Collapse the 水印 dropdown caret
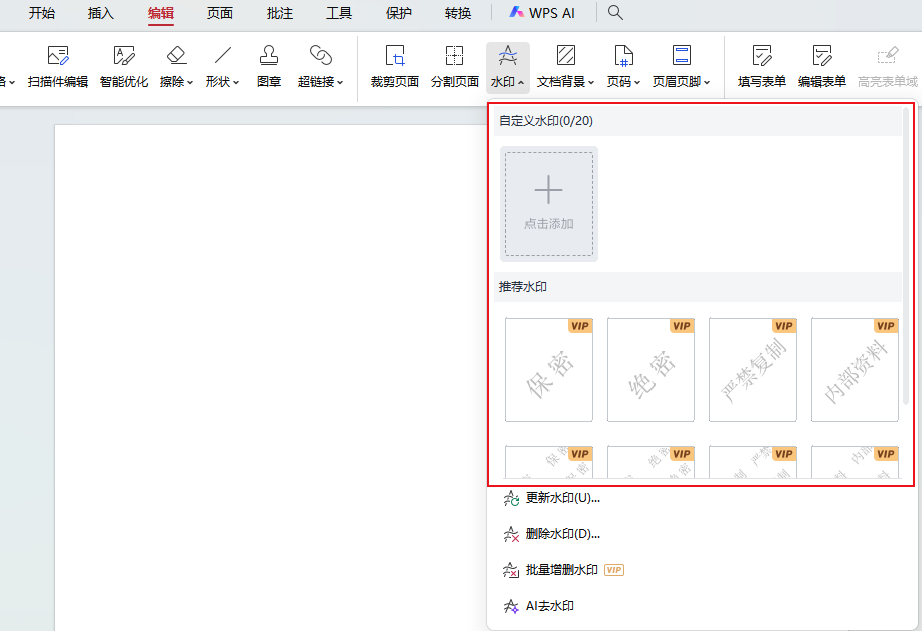 pyautogui.click(x=521, y=82)
